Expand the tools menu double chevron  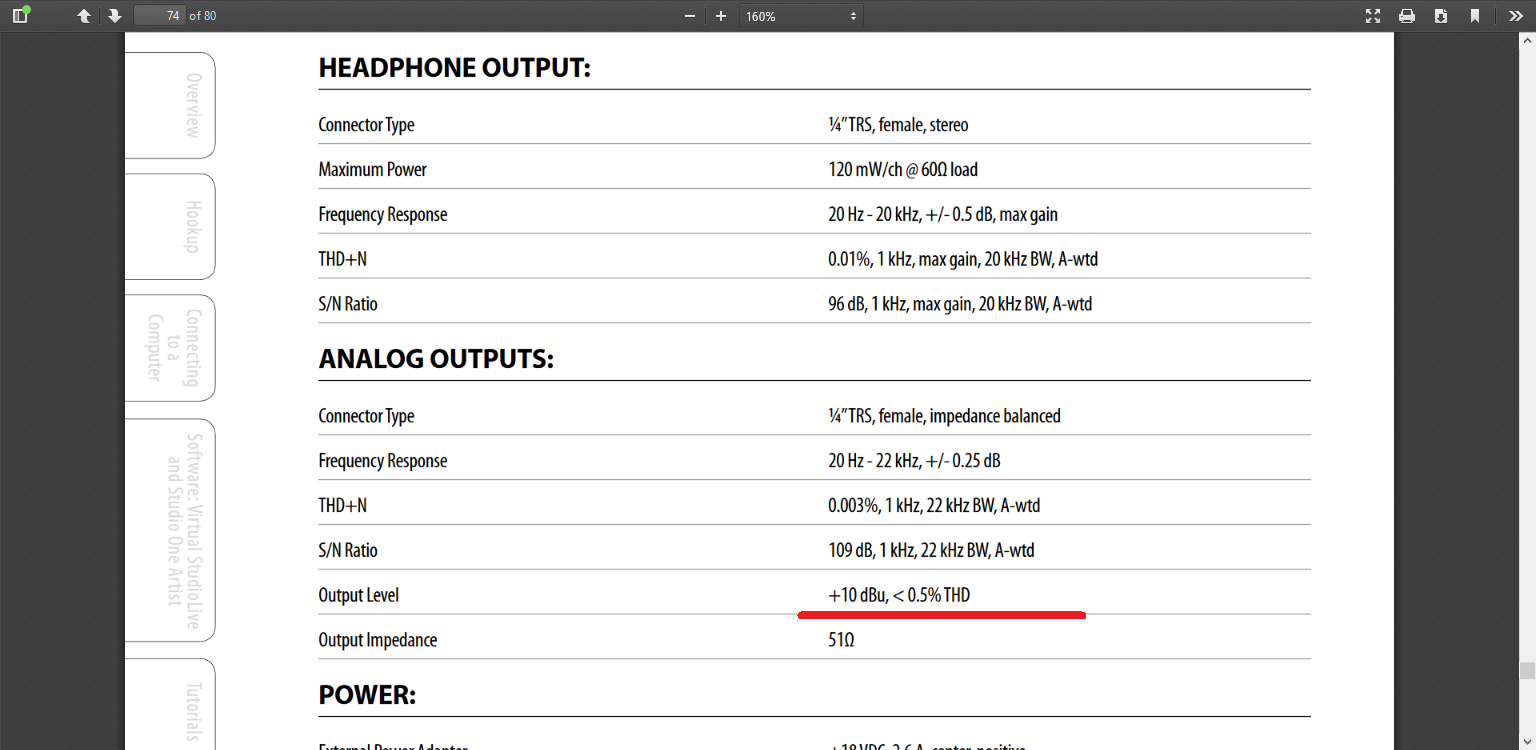coord(1516,16)
